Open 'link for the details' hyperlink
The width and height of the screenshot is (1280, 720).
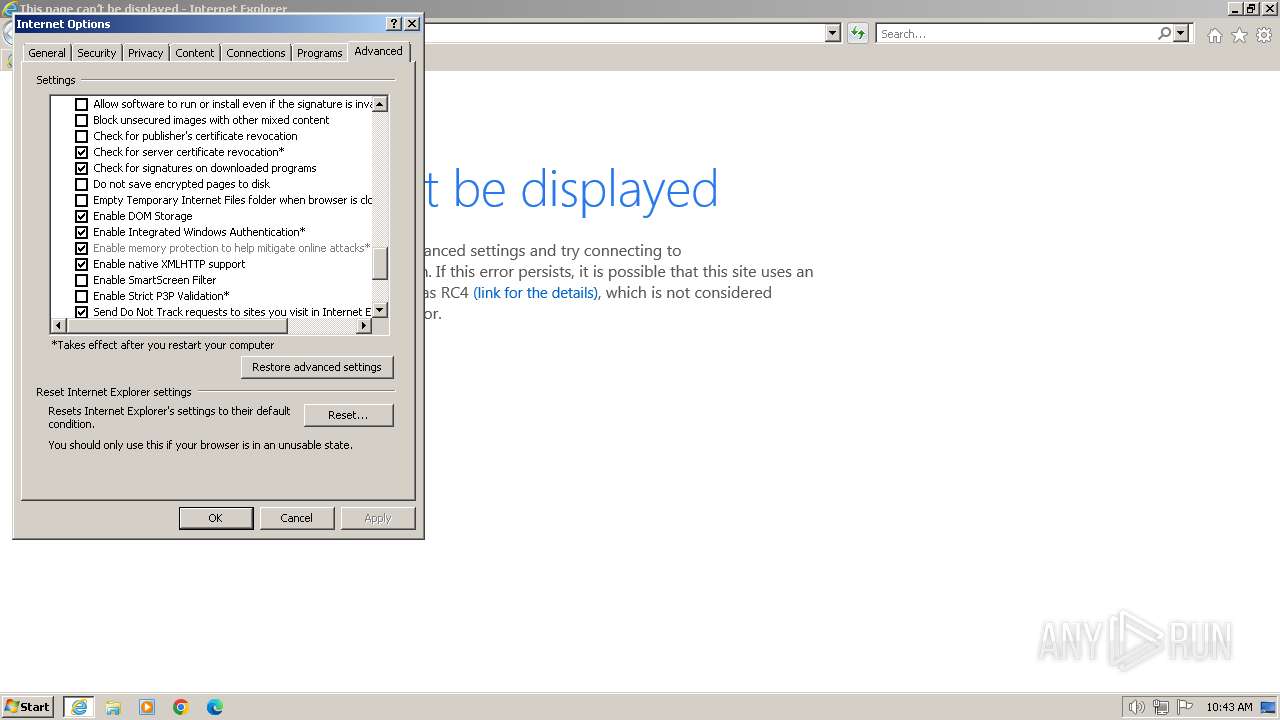[x=536, y=293]
